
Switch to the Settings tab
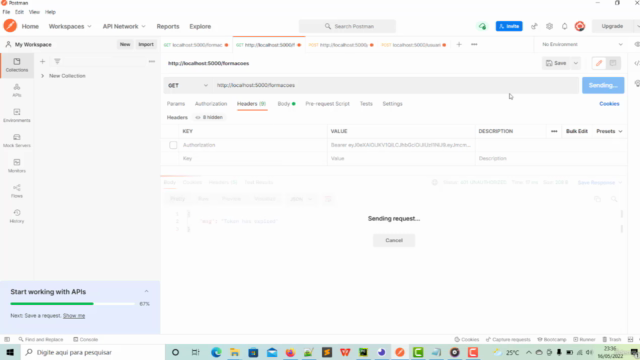click(392, 104)
